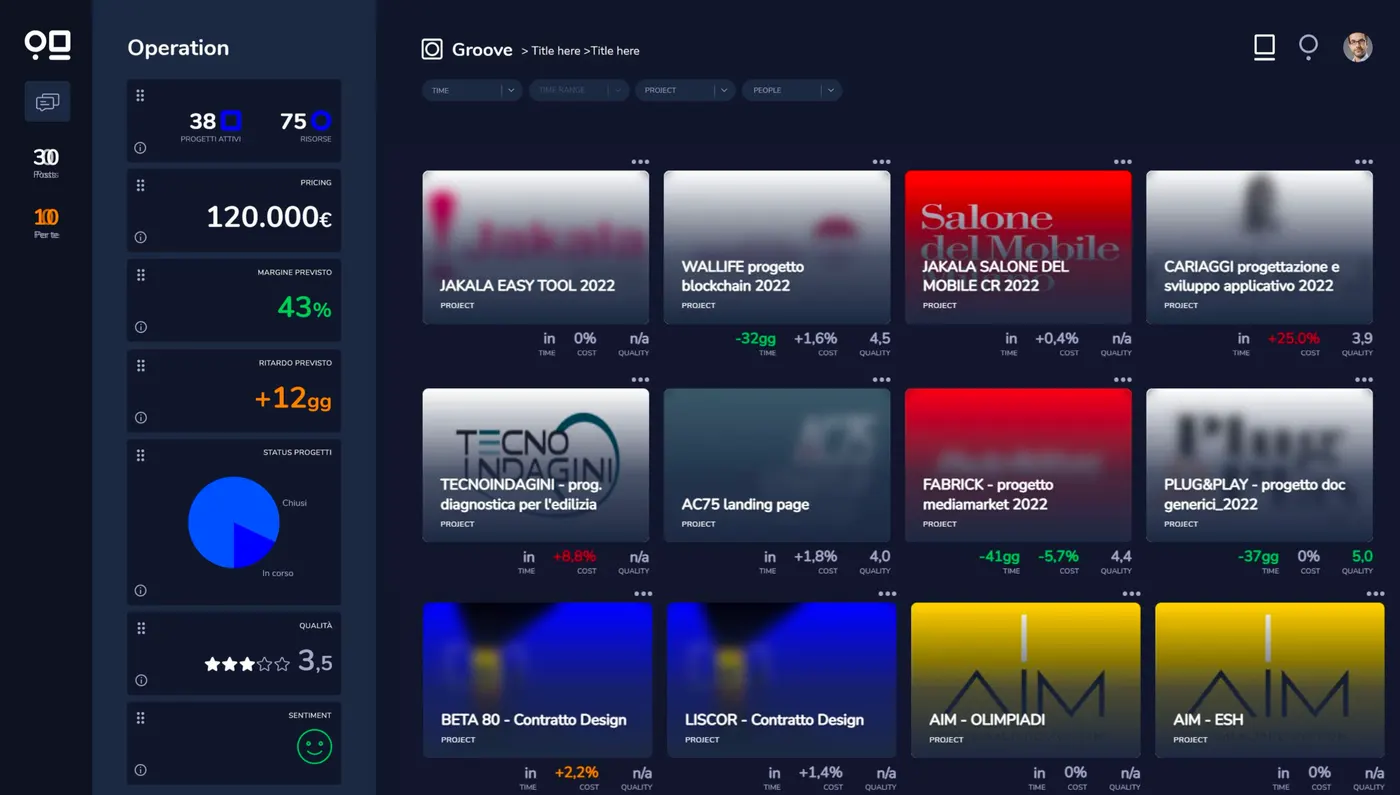Screen dimensions: 1400x795
Task: Open the LISCOR - Contratto Design card
Action: [x=781, y=680]
